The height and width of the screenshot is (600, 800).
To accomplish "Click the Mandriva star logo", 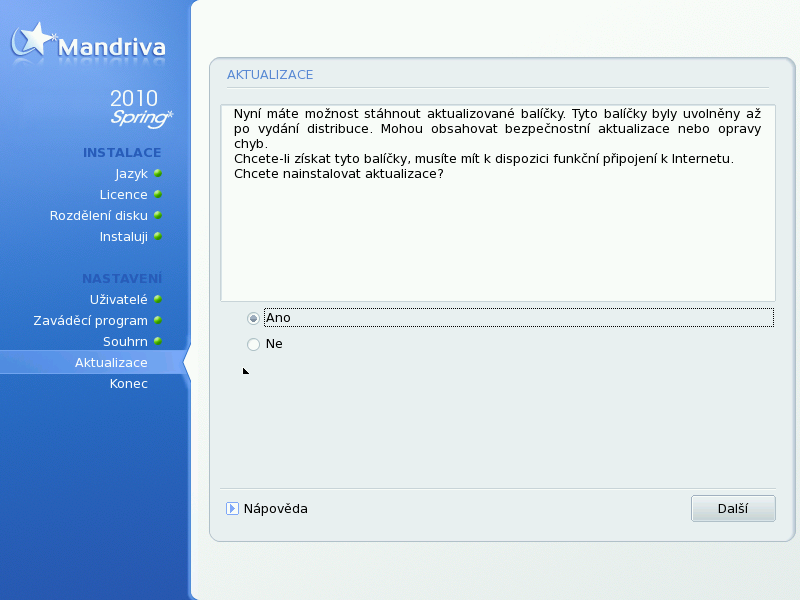I will (32, 40).
